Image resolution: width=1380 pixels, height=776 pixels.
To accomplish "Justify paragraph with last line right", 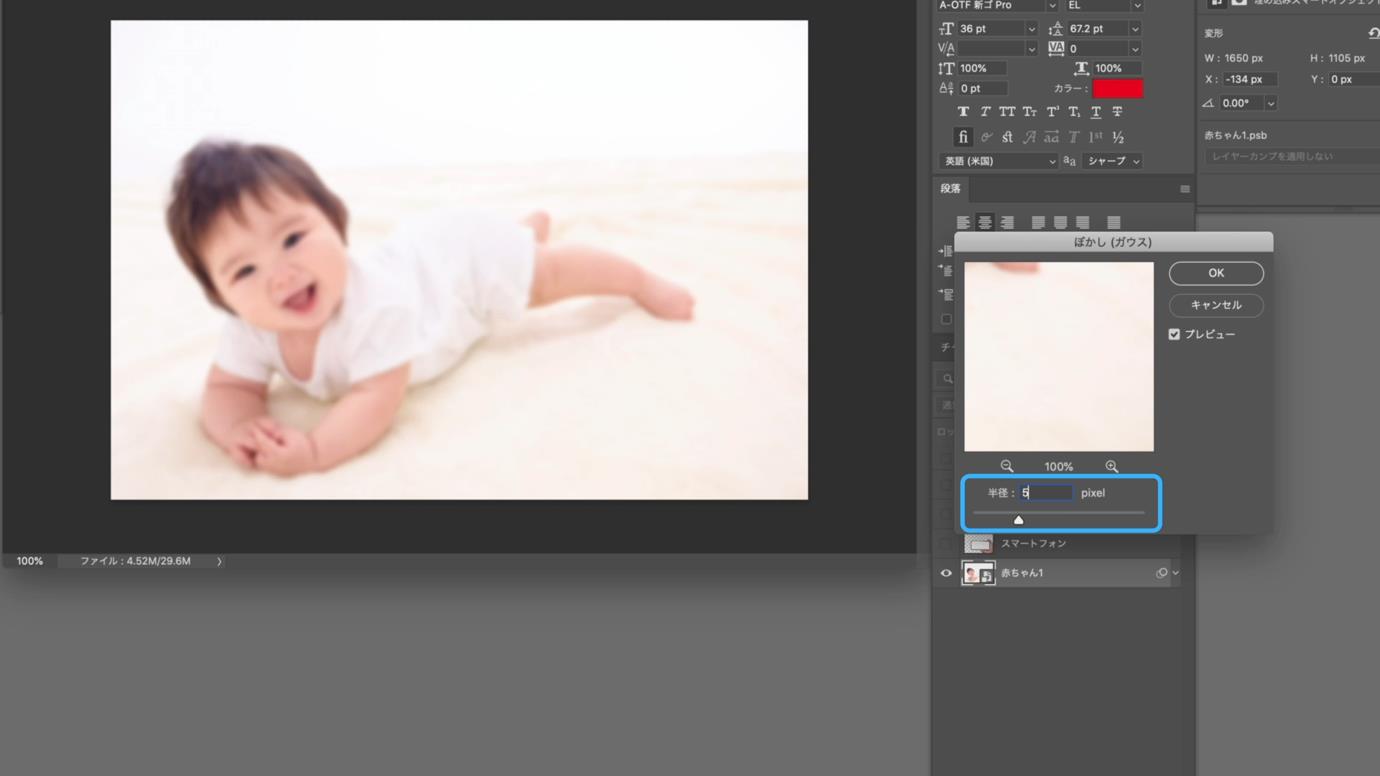I will (1082, 222).
